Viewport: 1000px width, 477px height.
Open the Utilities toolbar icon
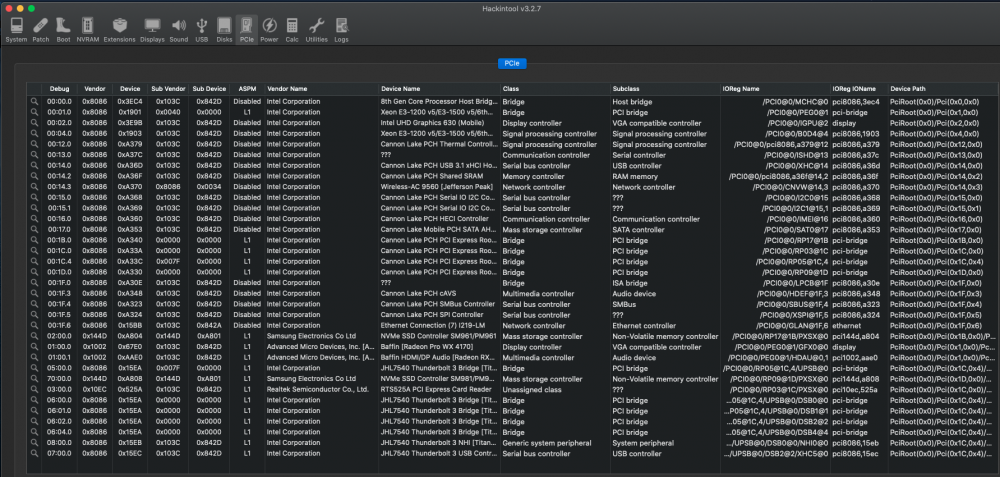tap(316, 30)
